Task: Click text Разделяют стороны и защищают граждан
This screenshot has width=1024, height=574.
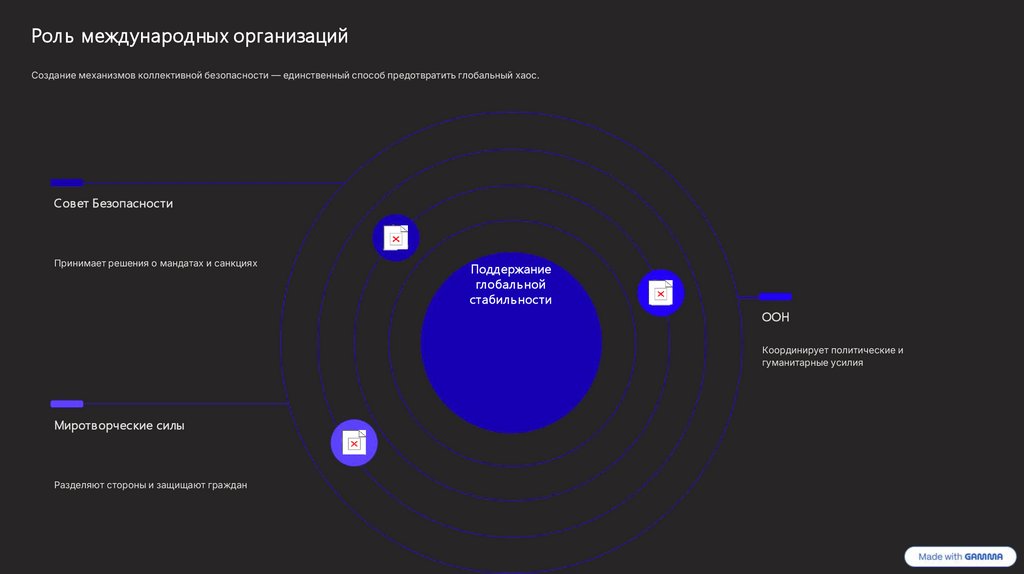Action: [150, 485]
